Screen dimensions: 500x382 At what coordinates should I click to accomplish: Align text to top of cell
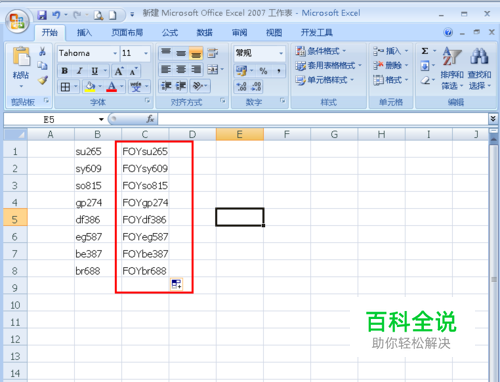[166, 53]
